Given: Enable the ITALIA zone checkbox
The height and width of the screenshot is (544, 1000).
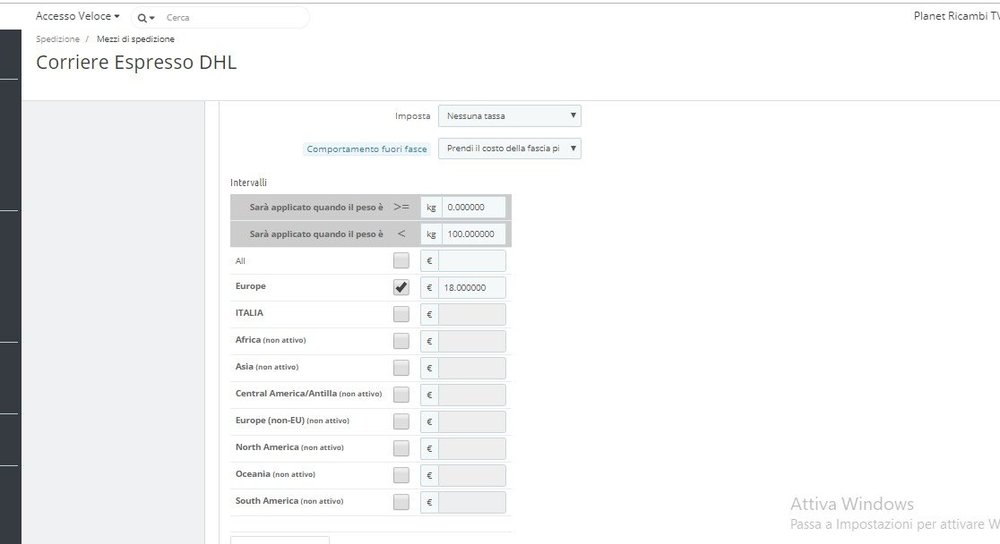Looking at the screenshot, I should 401,314.
